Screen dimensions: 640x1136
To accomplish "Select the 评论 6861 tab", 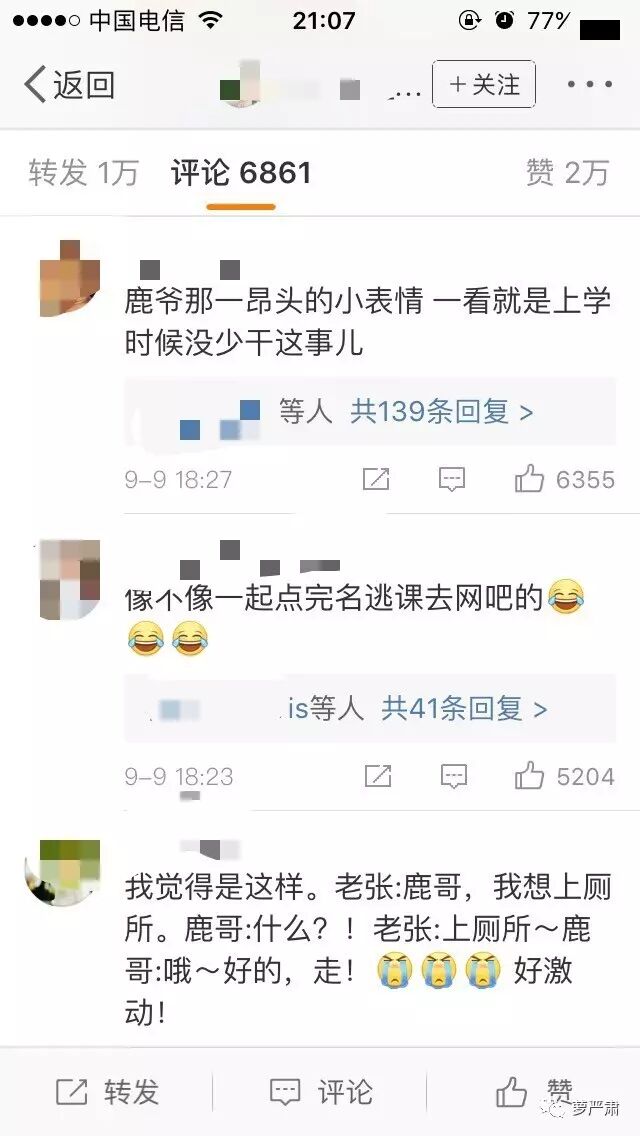I will click(241, 173).
